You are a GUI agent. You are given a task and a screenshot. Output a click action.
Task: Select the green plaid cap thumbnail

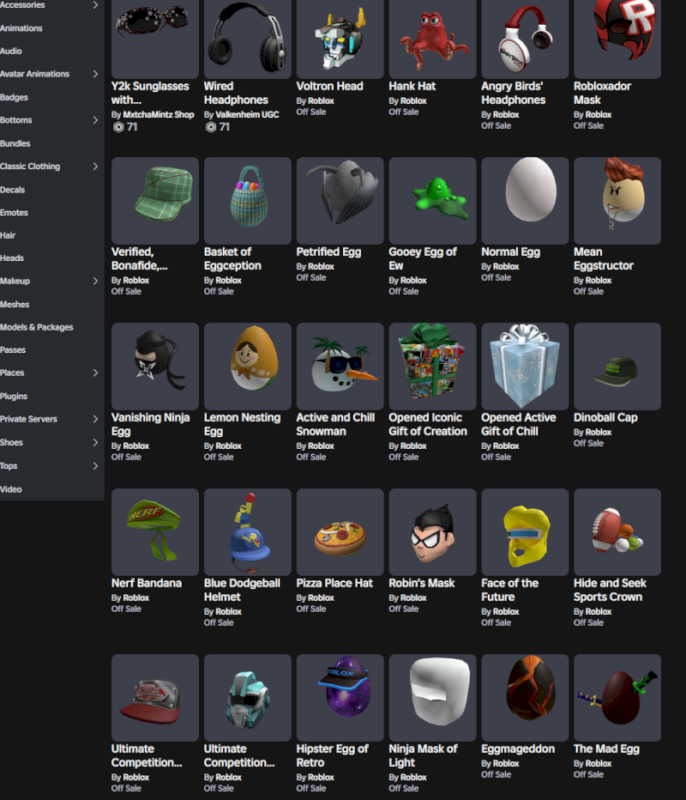155,201
